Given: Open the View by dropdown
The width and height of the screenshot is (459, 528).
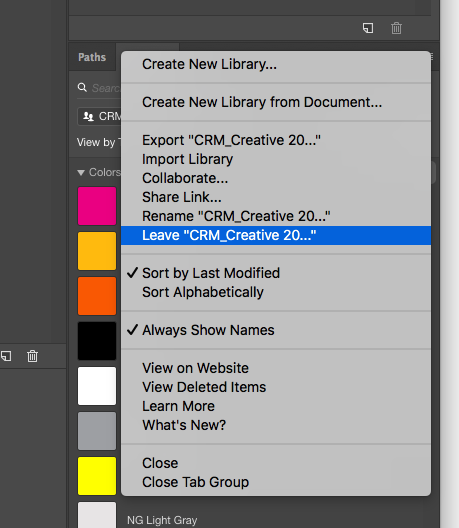Looking at the screenshot, I should point(99,142).
